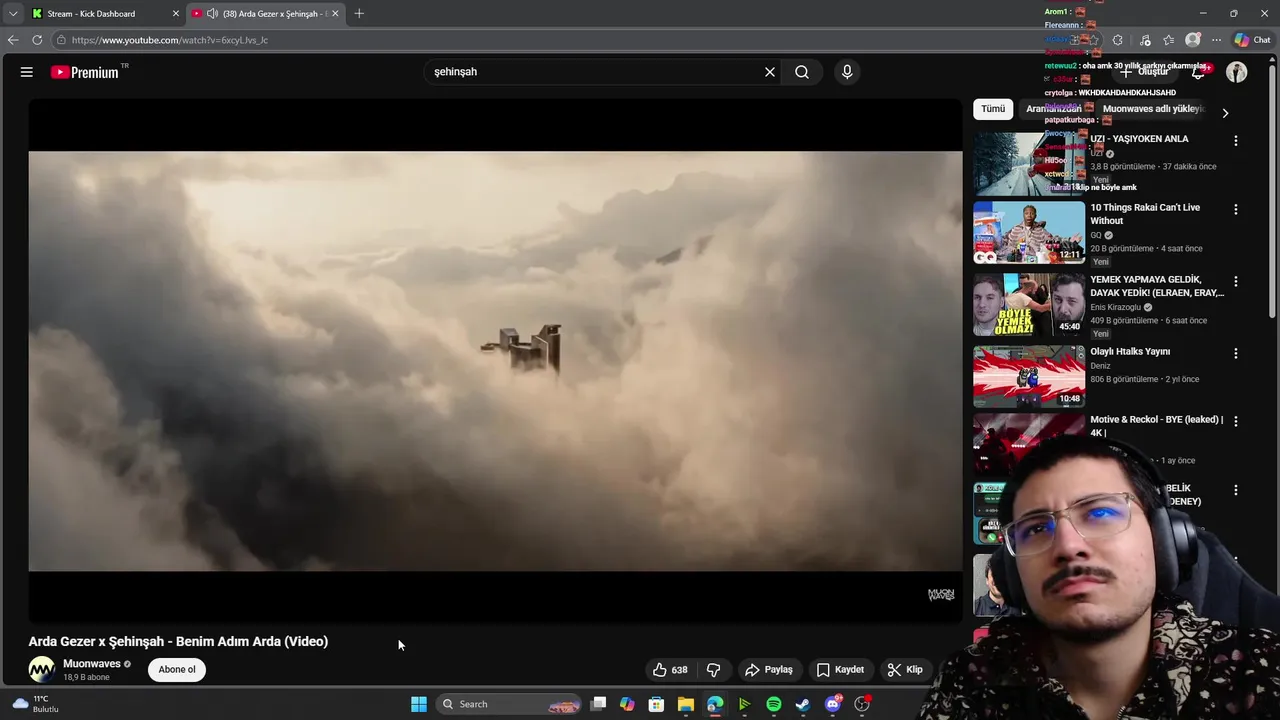Viewport: 1280px width, 720px height.
Task: Open browser settings and more menu
Action: (1216, 40)
